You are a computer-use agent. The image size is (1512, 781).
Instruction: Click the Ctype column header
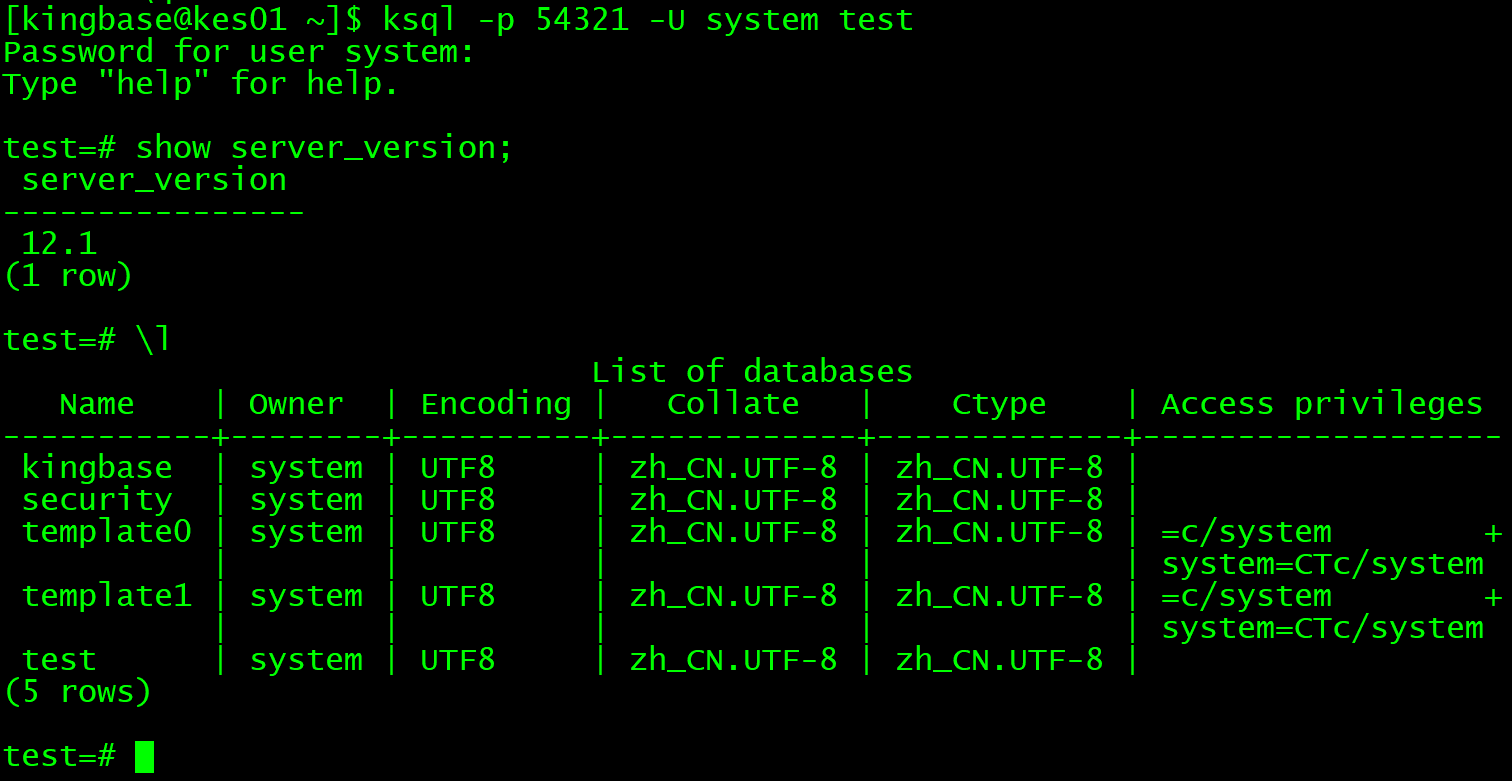tap(999, 404)
